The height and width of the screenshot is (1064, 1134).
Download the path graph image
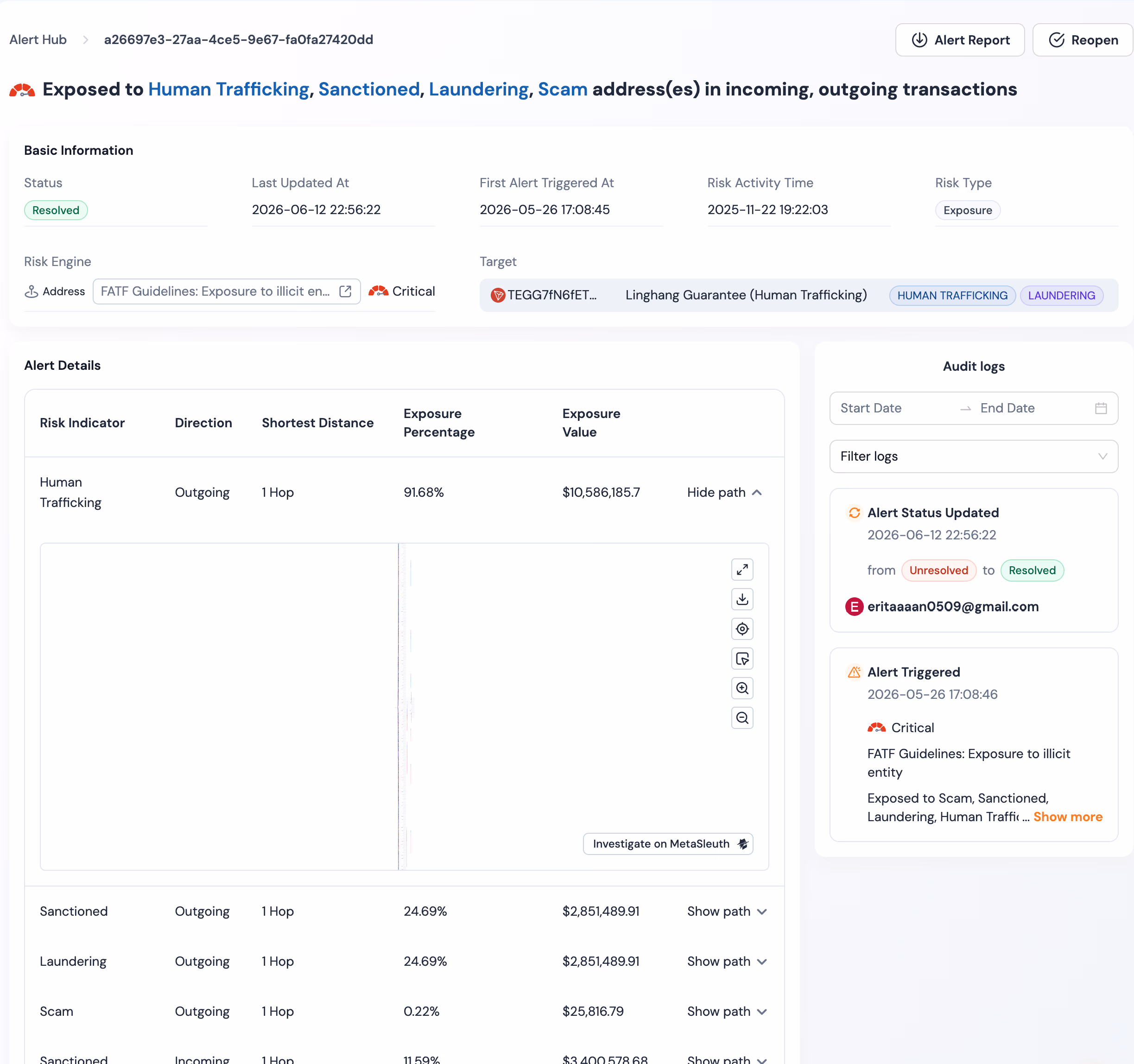(x=742, y=599)
